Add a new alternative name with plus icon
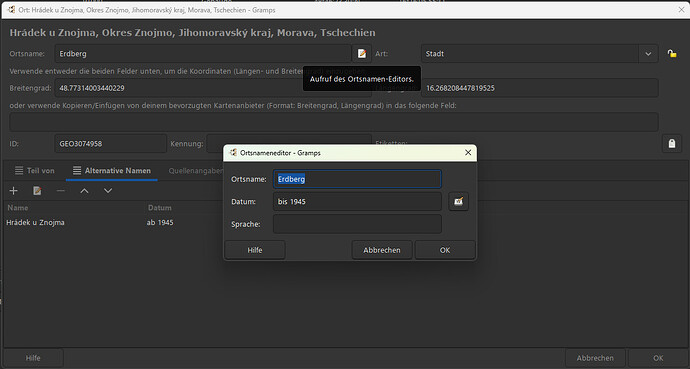This screenshot has width=690, height=369. coord(14,190)
